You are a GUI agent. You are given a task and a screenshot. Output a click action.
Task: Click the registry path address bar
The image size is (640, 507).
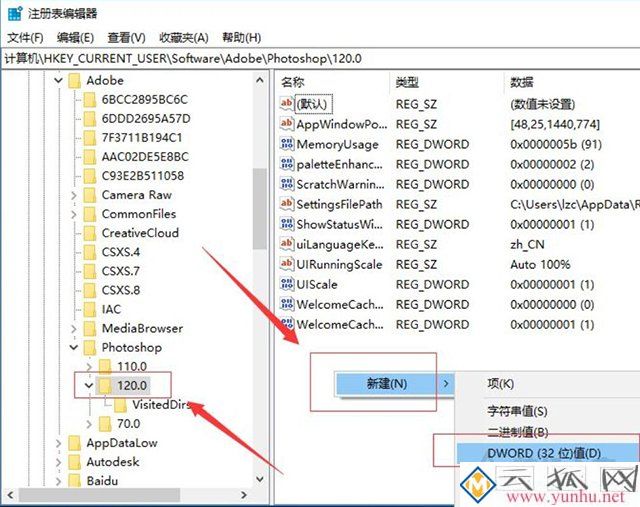[320, 59]
